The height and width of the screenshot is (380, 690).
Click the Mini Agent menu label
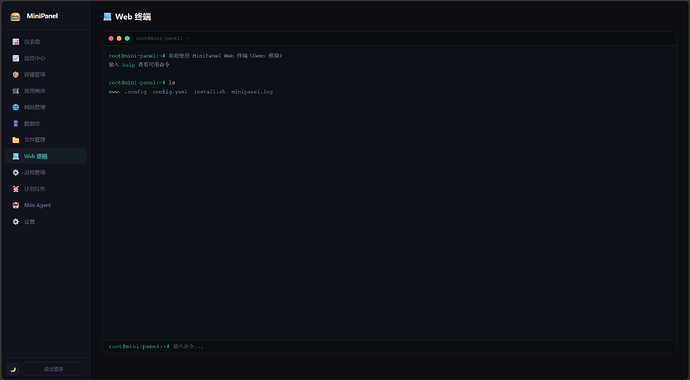pyautogui.click(x=37, y=205)
